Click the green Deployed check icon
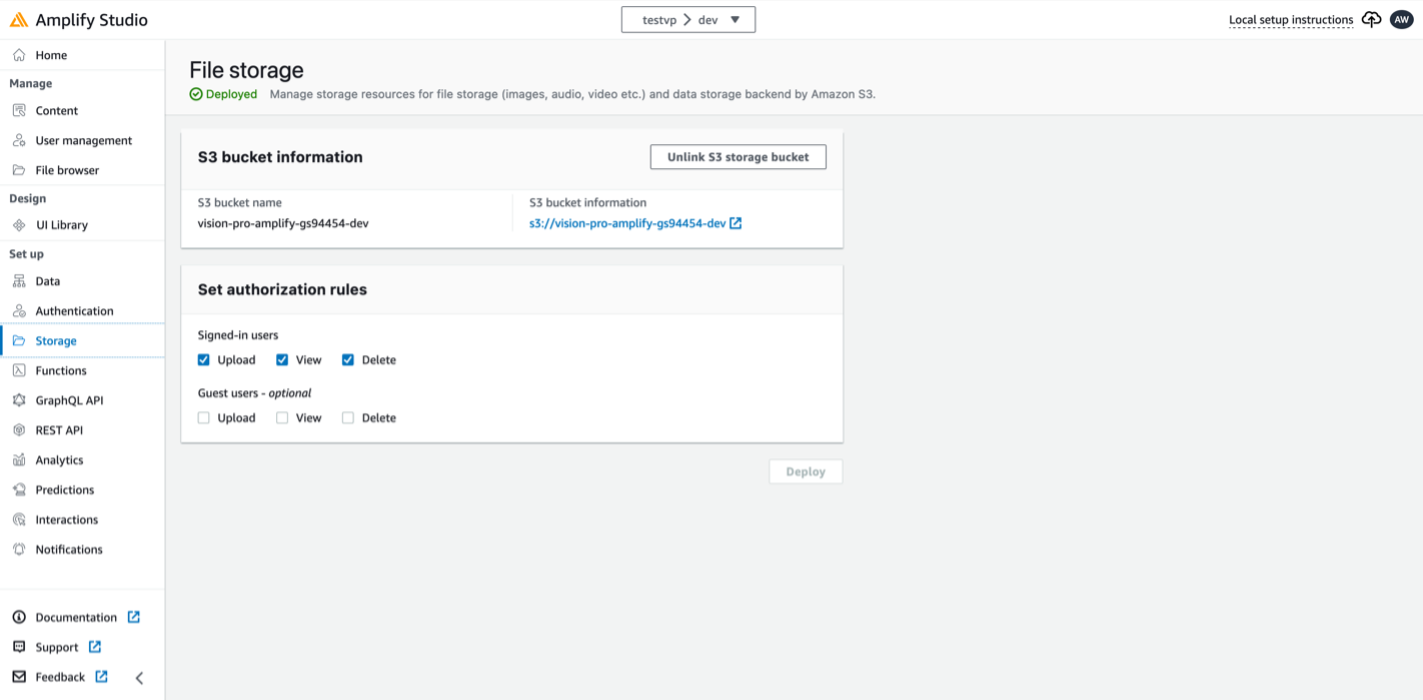The width and height of the screenshot is (1423, 700). [196, 94]
